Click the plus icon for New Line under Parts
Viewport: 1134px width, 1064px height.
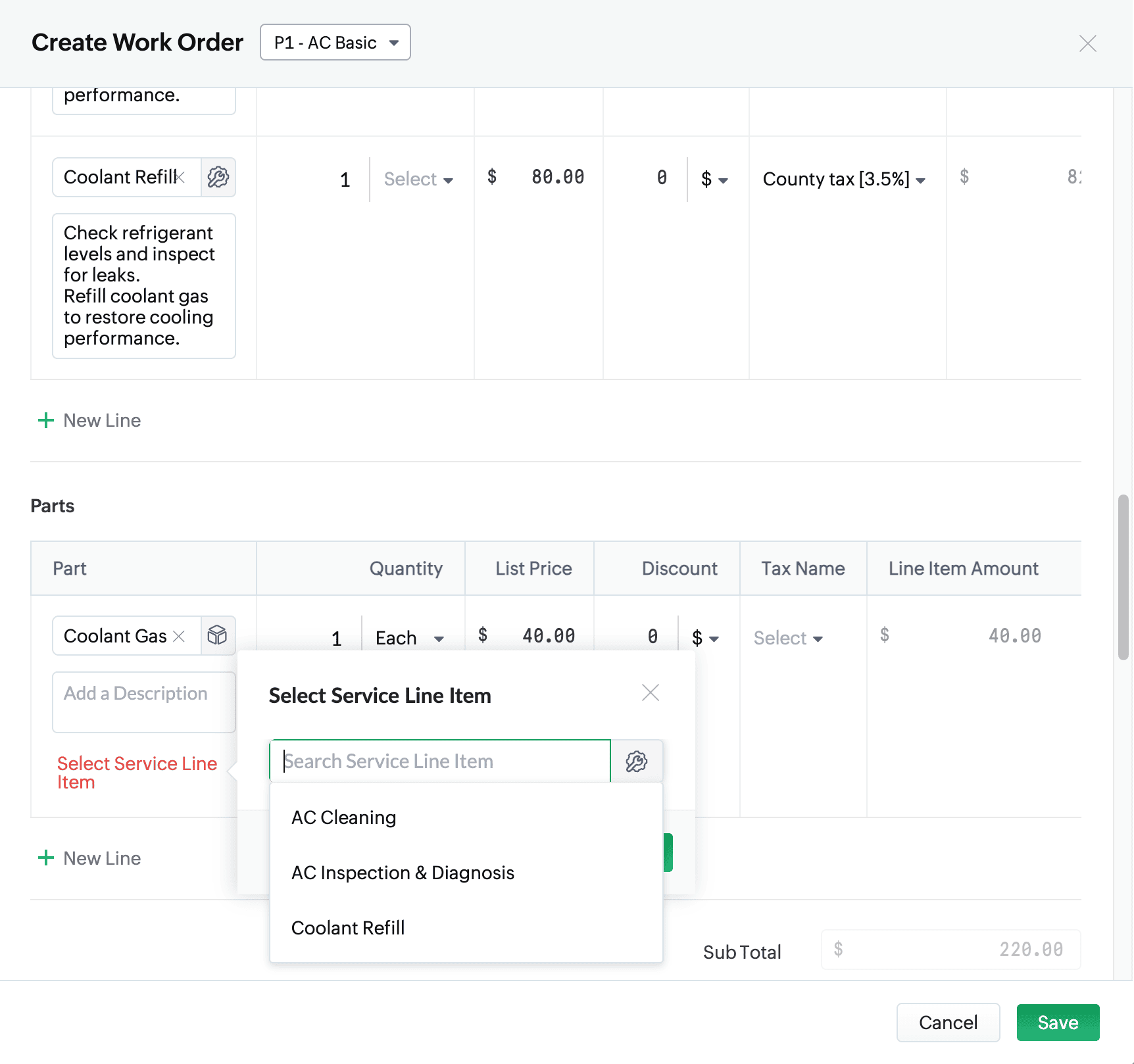(x=46, y=858)
